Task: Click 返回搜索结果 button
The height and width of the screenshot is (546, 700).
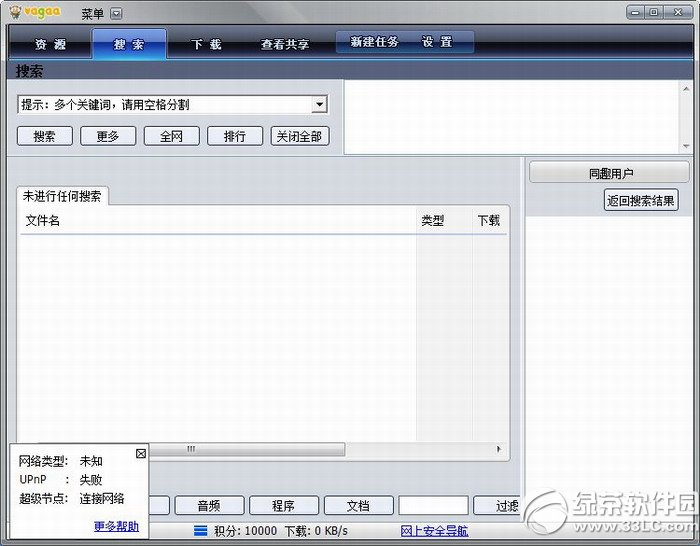Action: point(641,200)
